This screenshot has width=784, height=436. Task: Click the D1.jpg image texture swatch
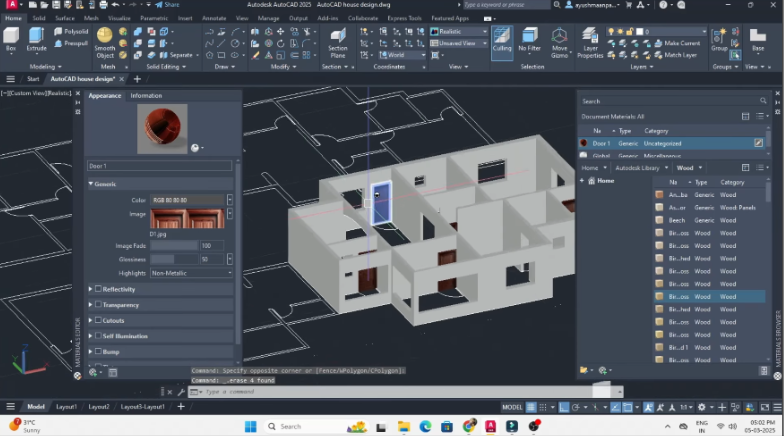(188, 219)
